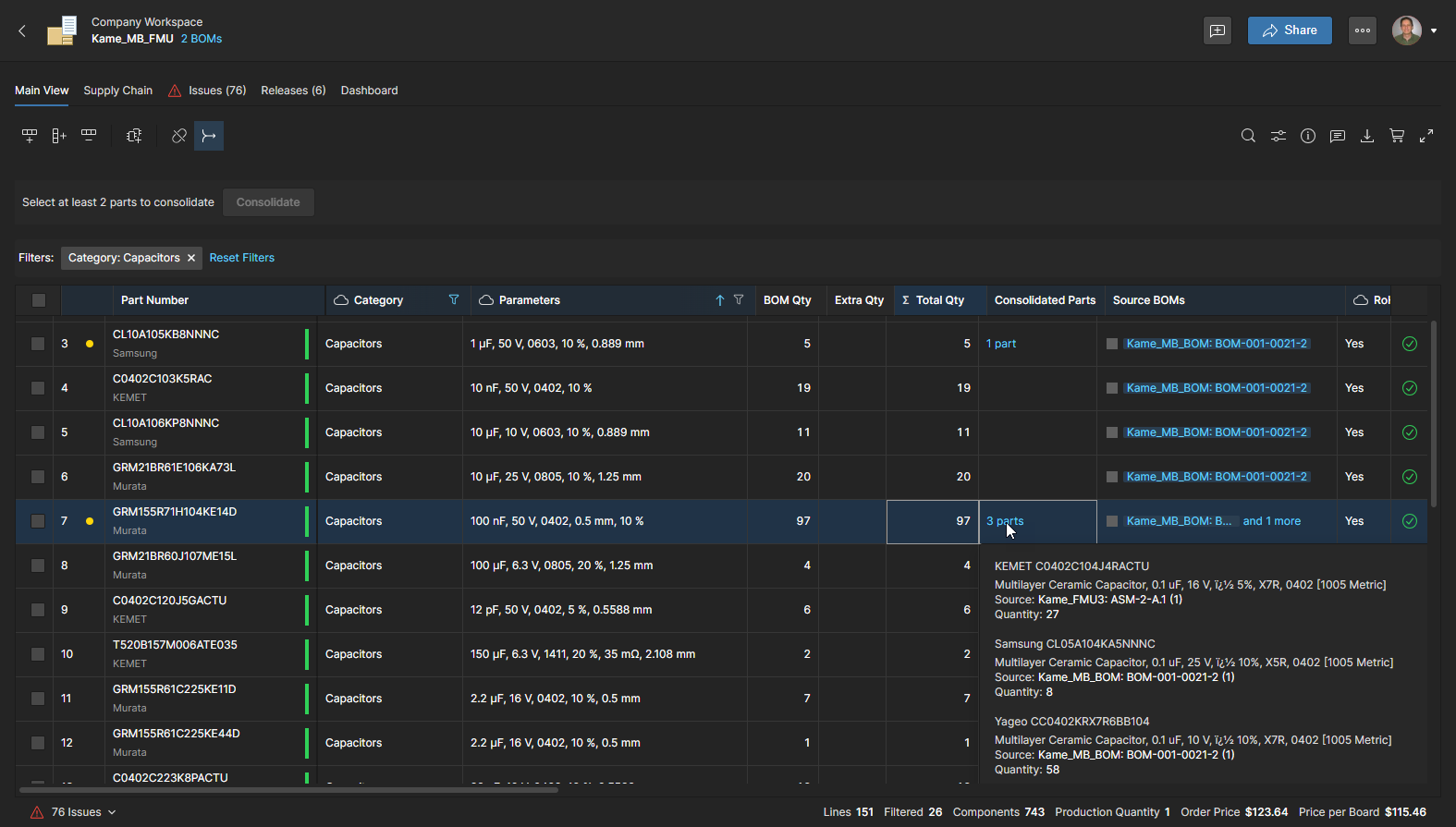Open the filter settings sliders icon
This screenshot has height=827, width=1456.
tap(1279, 136)
